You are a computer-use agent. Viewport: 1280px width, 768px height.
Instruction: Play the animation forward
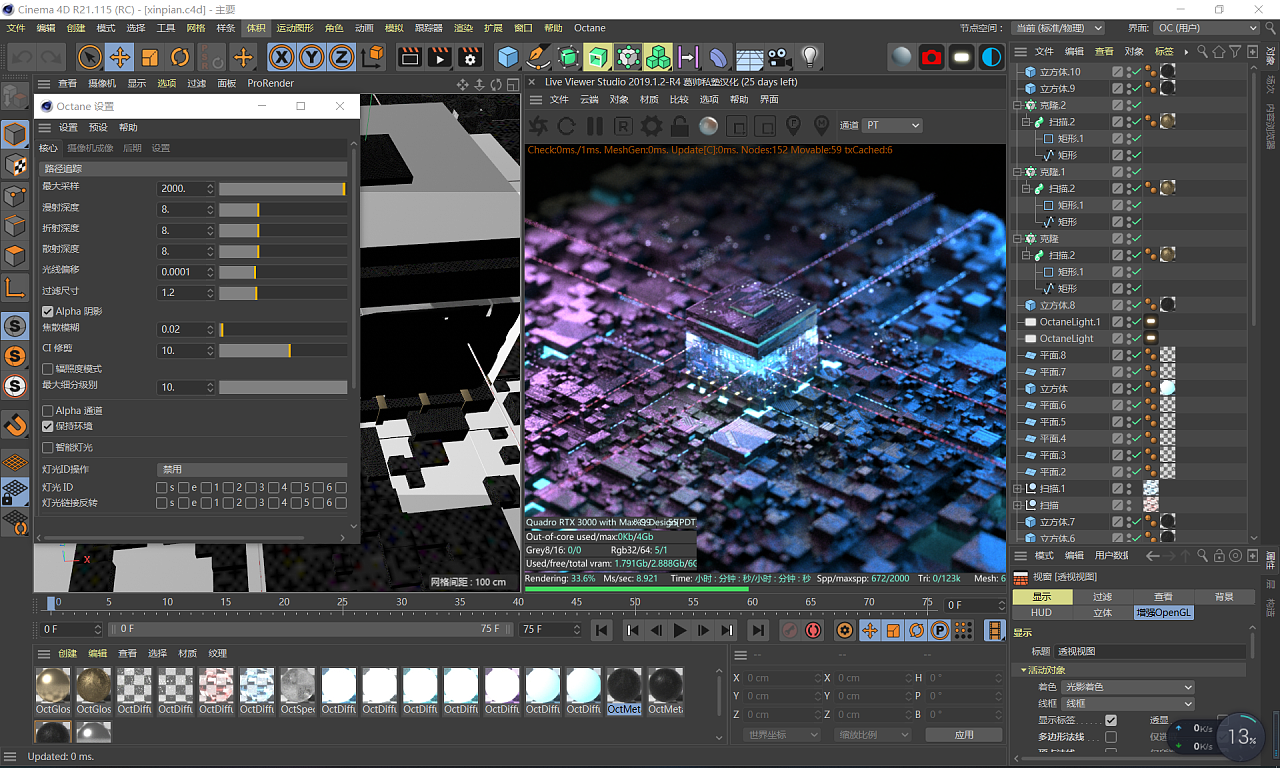[680, 630]
